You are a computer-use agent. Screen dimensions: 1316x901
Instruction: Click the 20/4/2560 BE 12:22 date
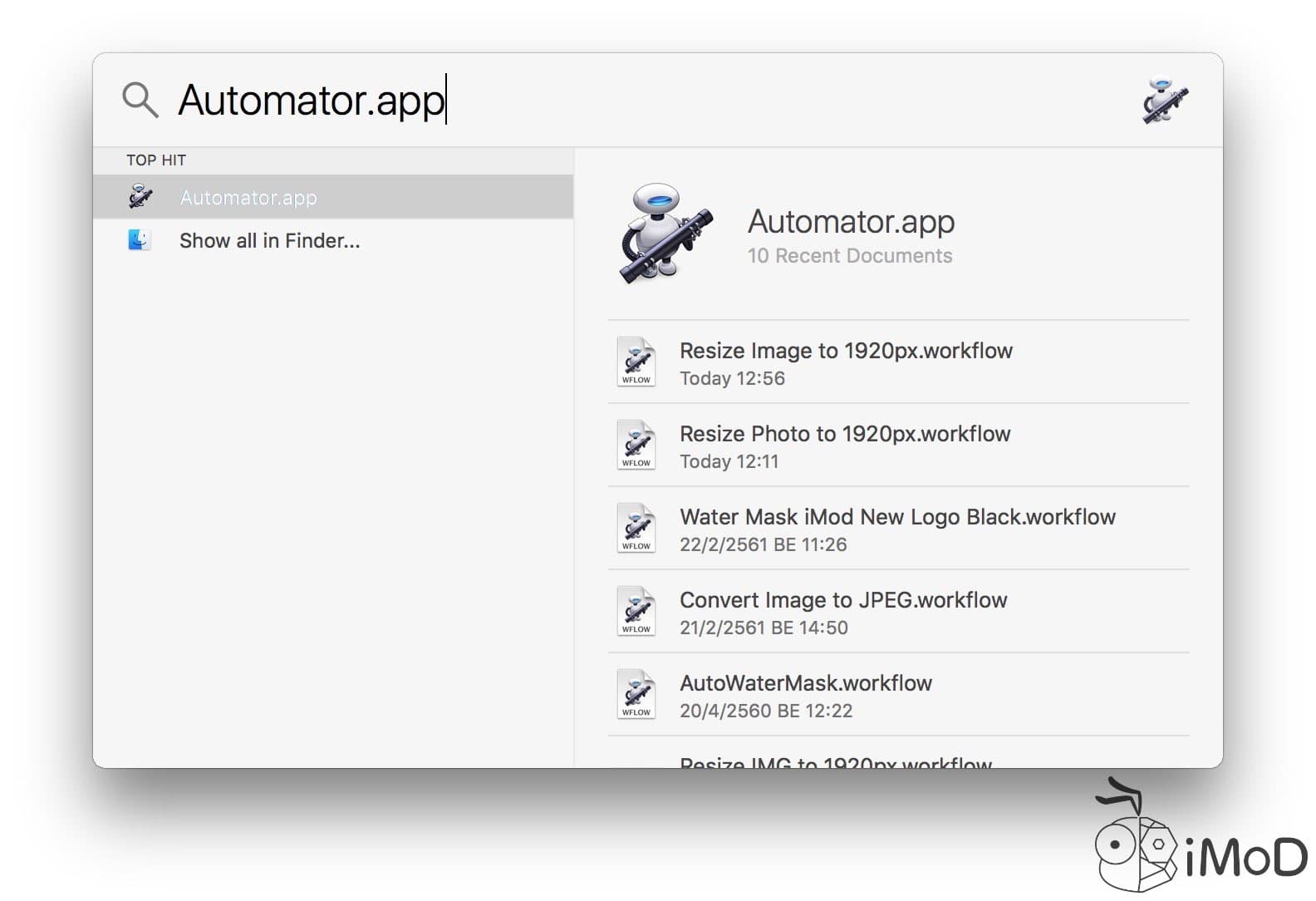pos(766,711)
